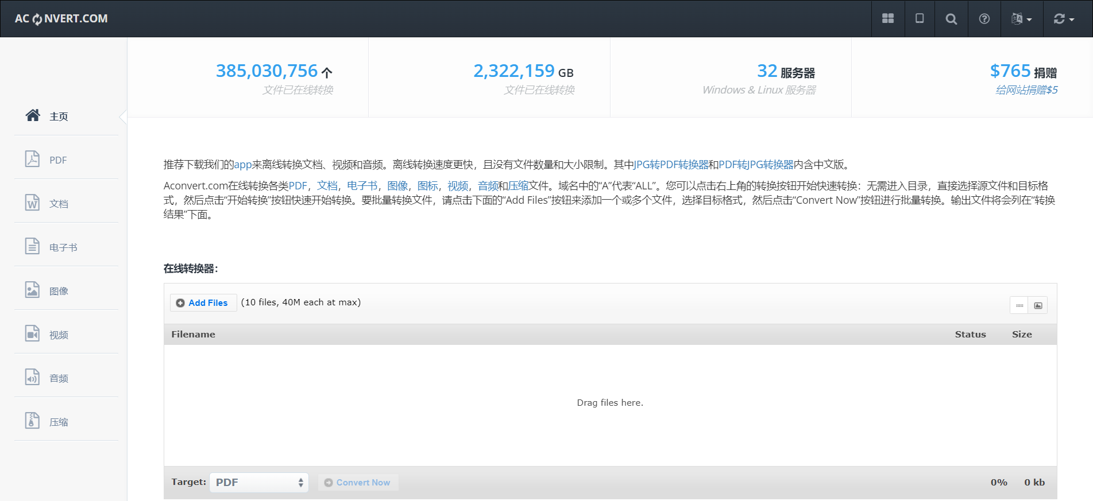Expand the language translation dropdown

1021,19
